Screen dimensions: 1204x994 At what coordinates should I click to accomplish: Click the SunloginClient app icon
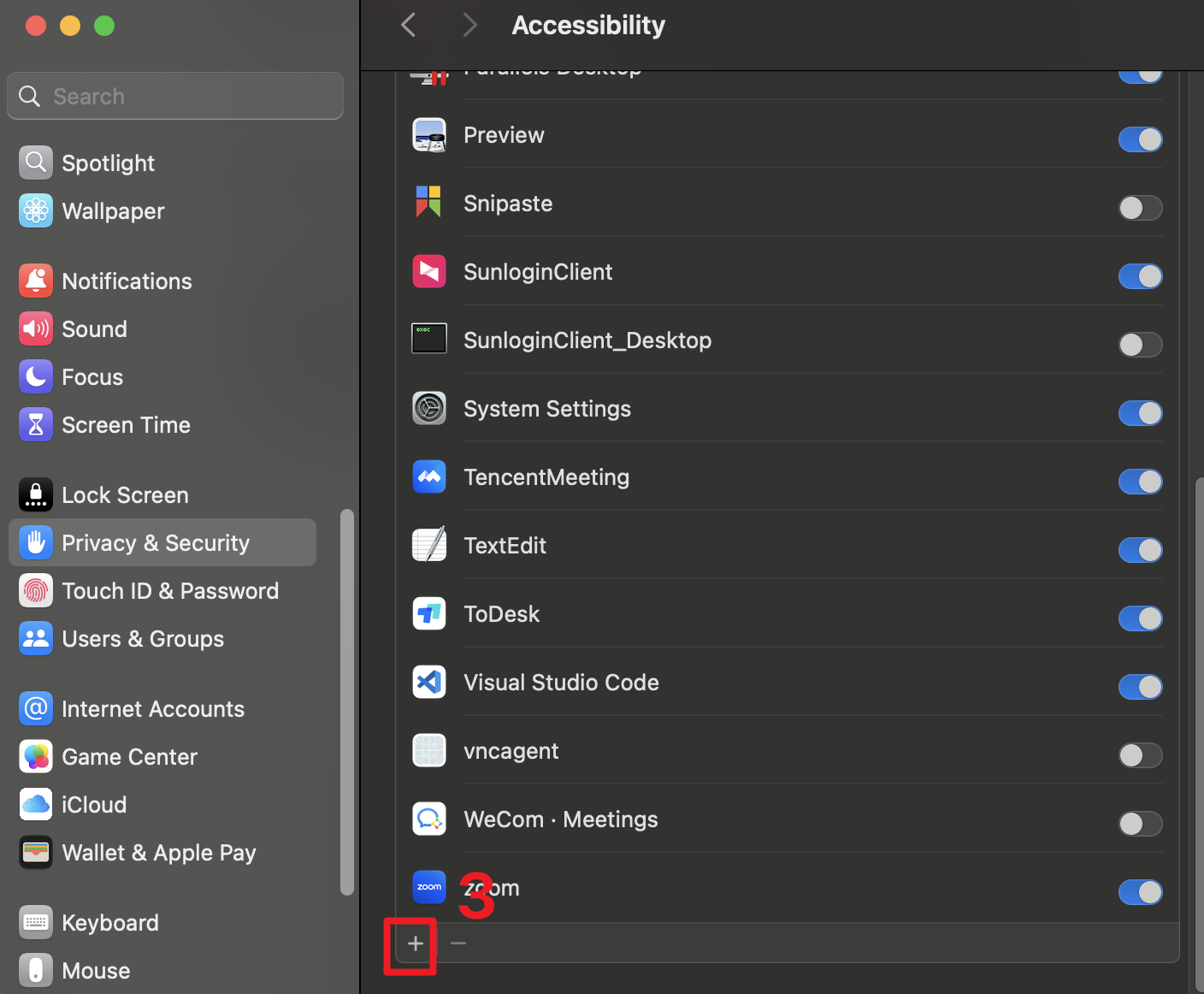pyautogui.click(x=429, y=272)
